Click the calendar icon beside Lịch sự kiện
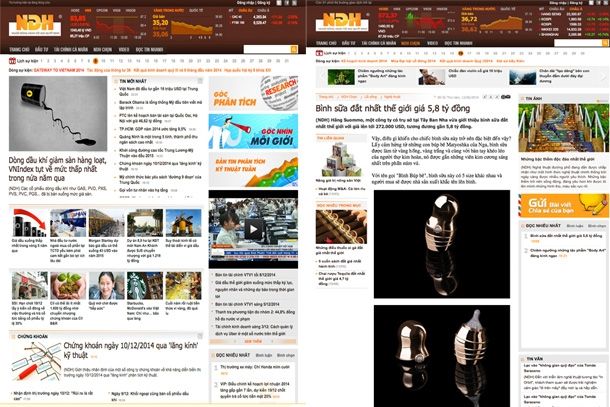 click(x=11, y=61)
